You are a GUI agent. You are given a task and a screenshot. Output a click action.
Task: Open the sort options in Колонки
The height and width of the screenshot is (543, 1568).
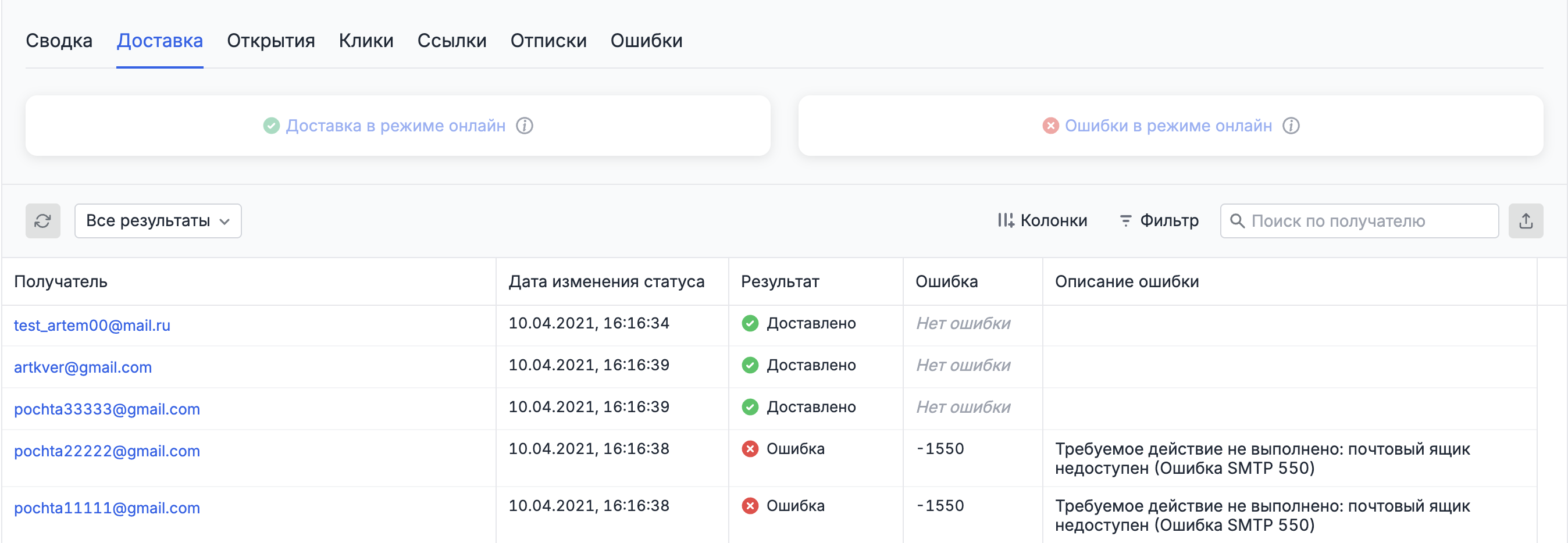[x=1006, y=220]
